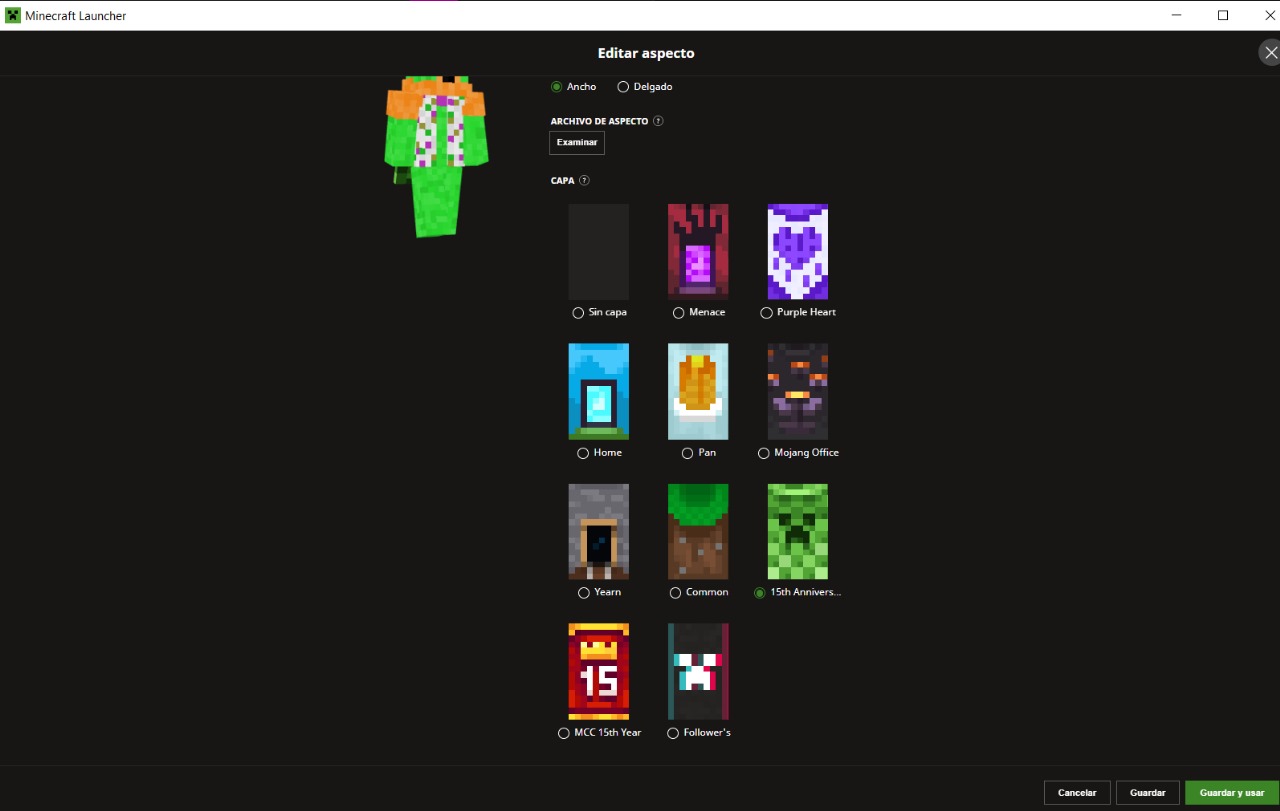This screenshot has width=1280, height=811.
Task: Click the Follower's cape label
Action: (x=707, y=733)
